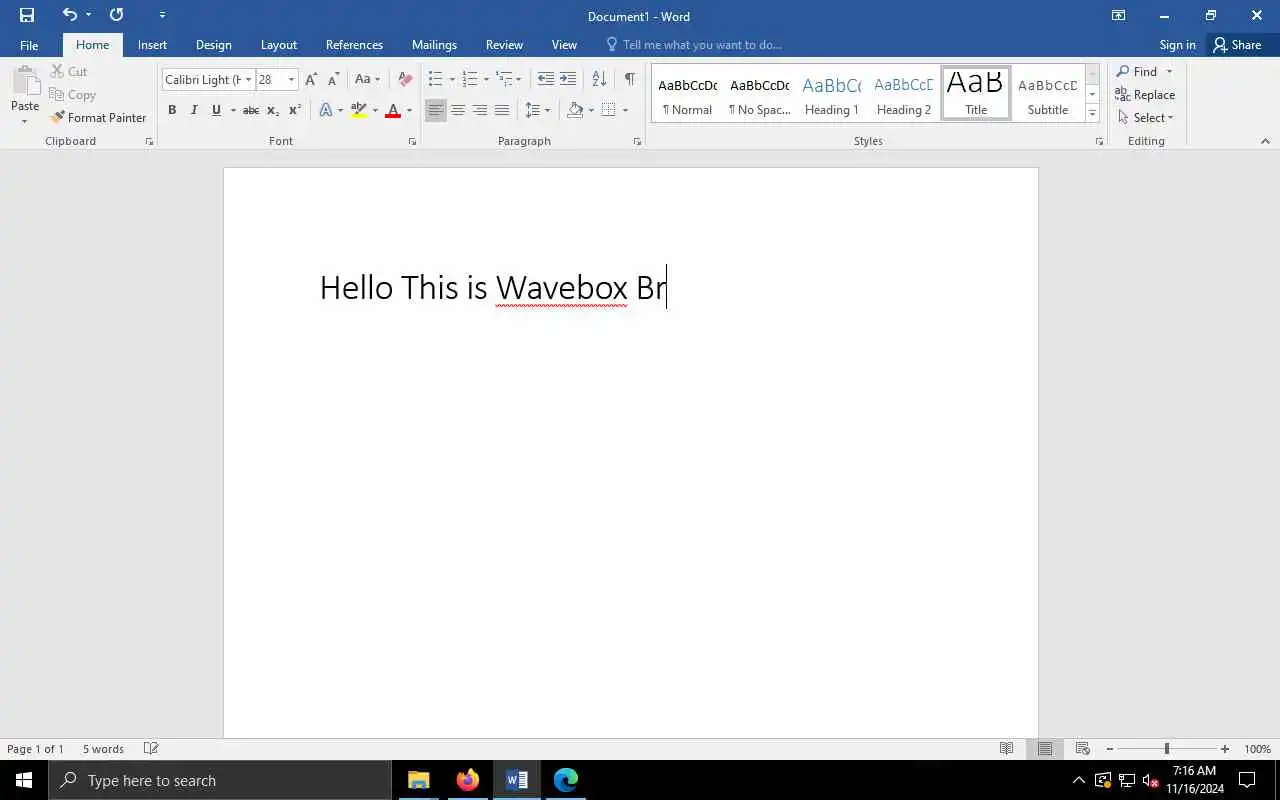
Task: Click the zoom slider handle
Action: (1166, 749)
